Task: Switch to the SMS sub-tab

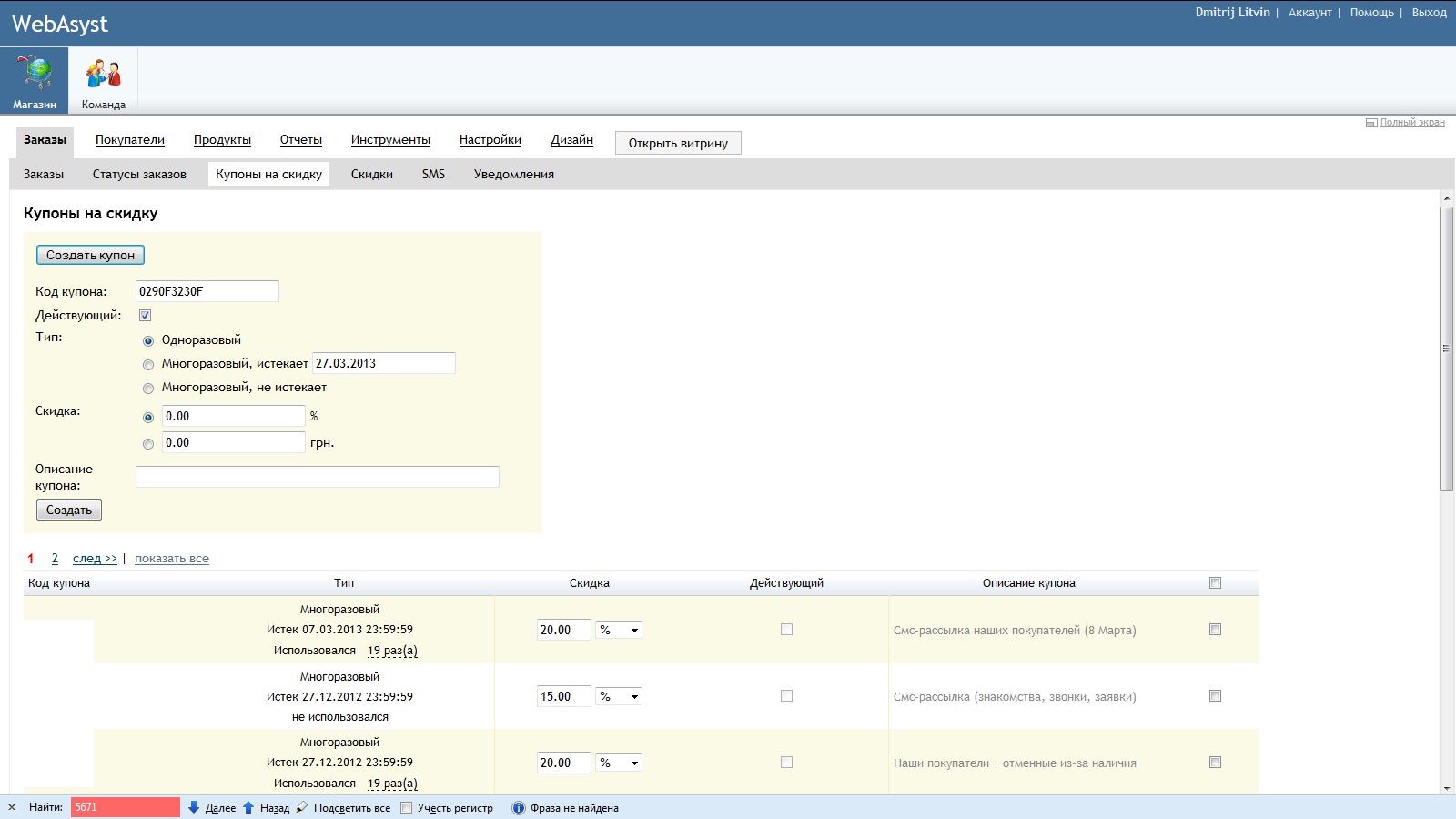Action: 433,174
